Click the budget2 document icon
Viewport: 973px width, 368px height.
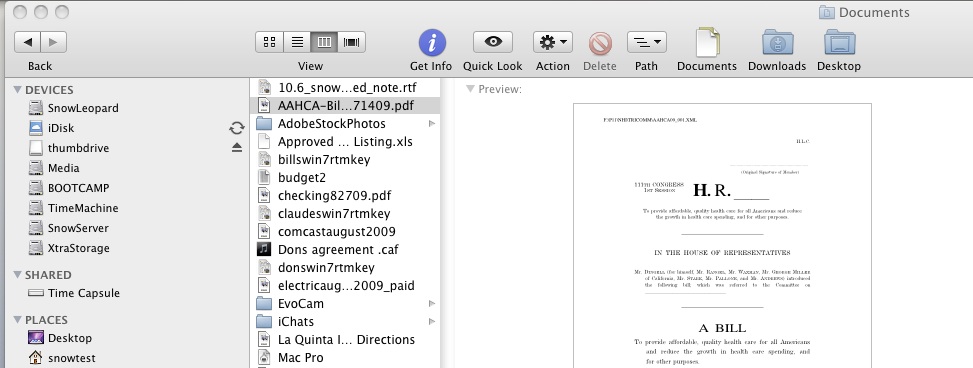pos(264,177)
